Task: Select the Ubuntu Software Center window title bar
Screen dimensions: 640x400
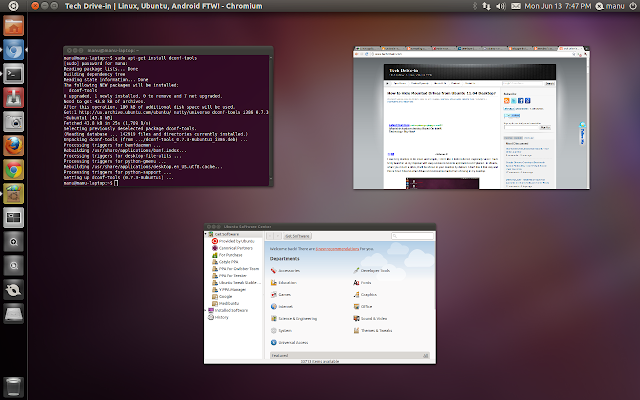Action: [320, 227]
